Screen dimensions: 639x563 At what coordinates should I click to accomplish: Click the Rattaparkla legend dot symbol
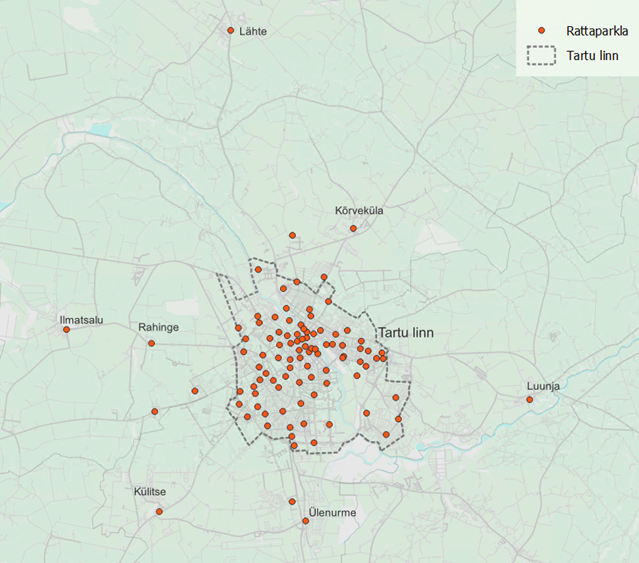542,31
